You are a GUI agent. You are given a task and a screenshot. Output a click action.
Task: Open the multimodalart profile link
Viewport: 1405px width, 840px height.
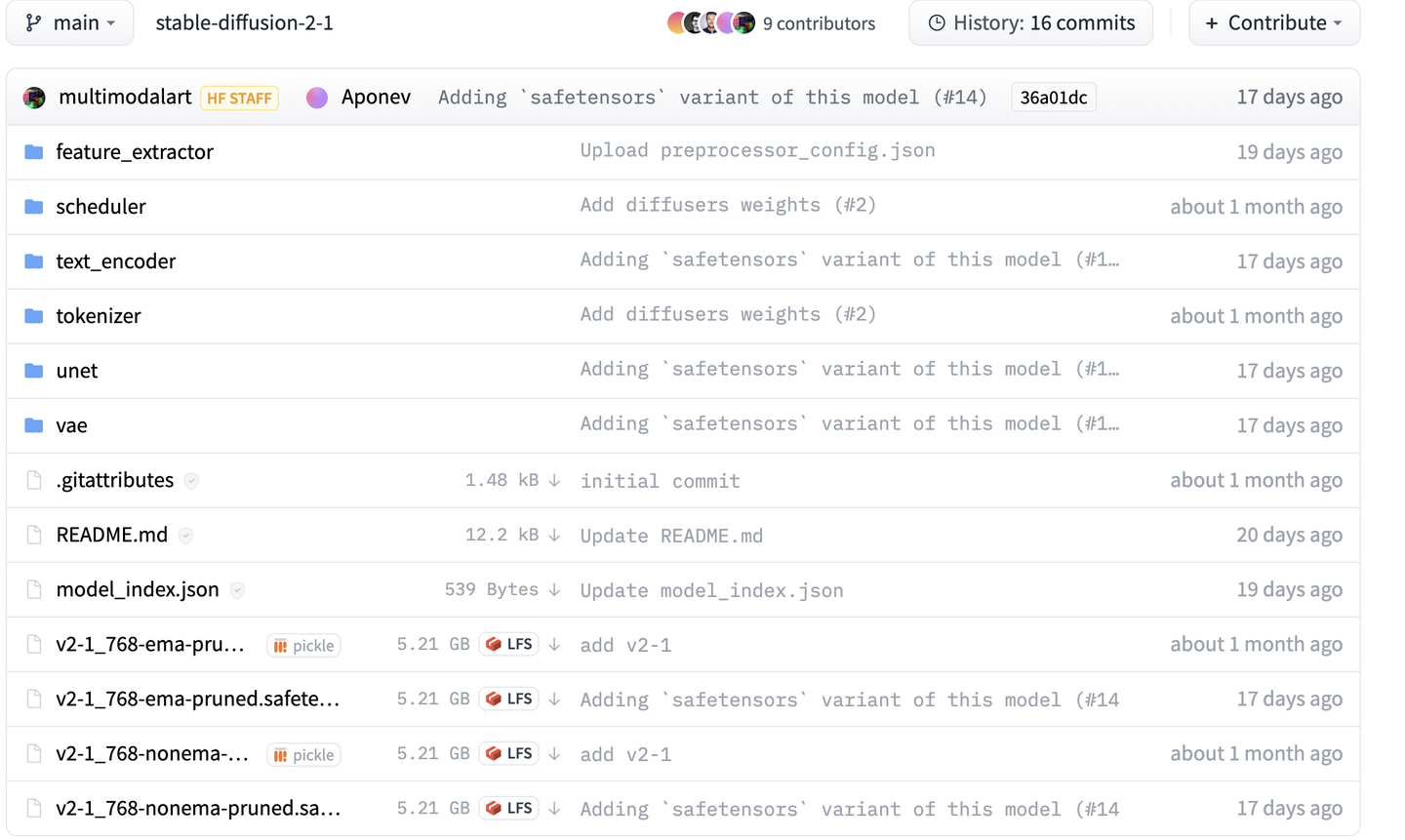click(x=125, y=97)
